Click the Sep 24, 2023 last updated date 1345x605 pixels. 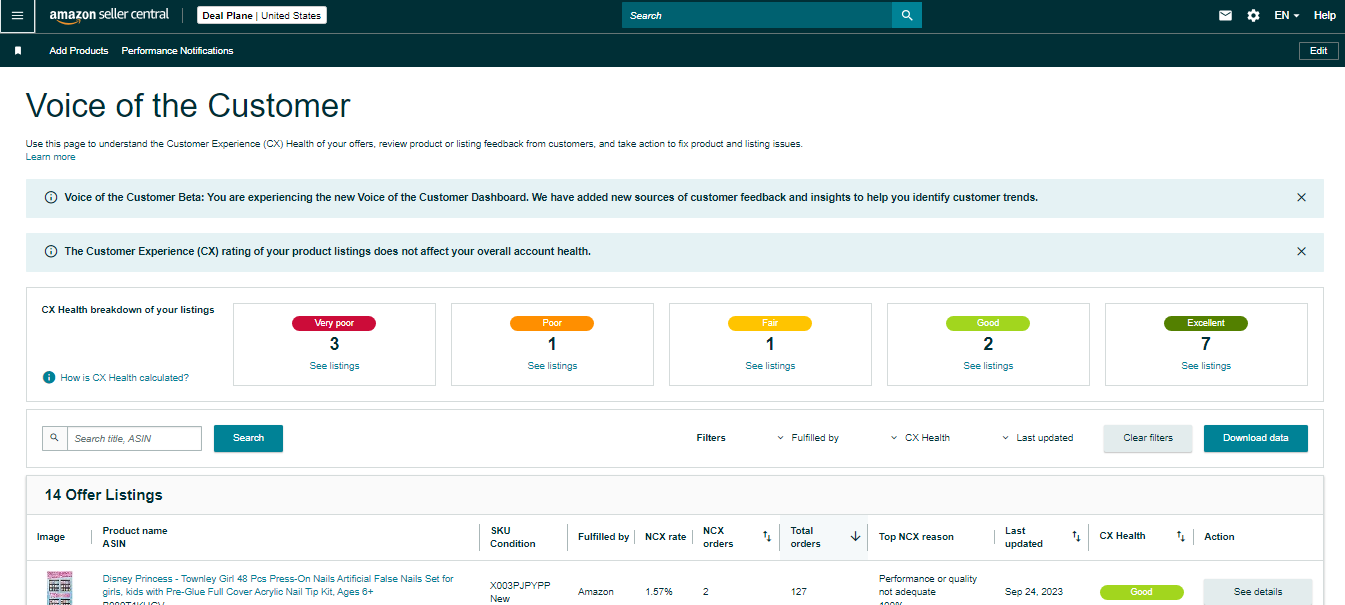1035,592
